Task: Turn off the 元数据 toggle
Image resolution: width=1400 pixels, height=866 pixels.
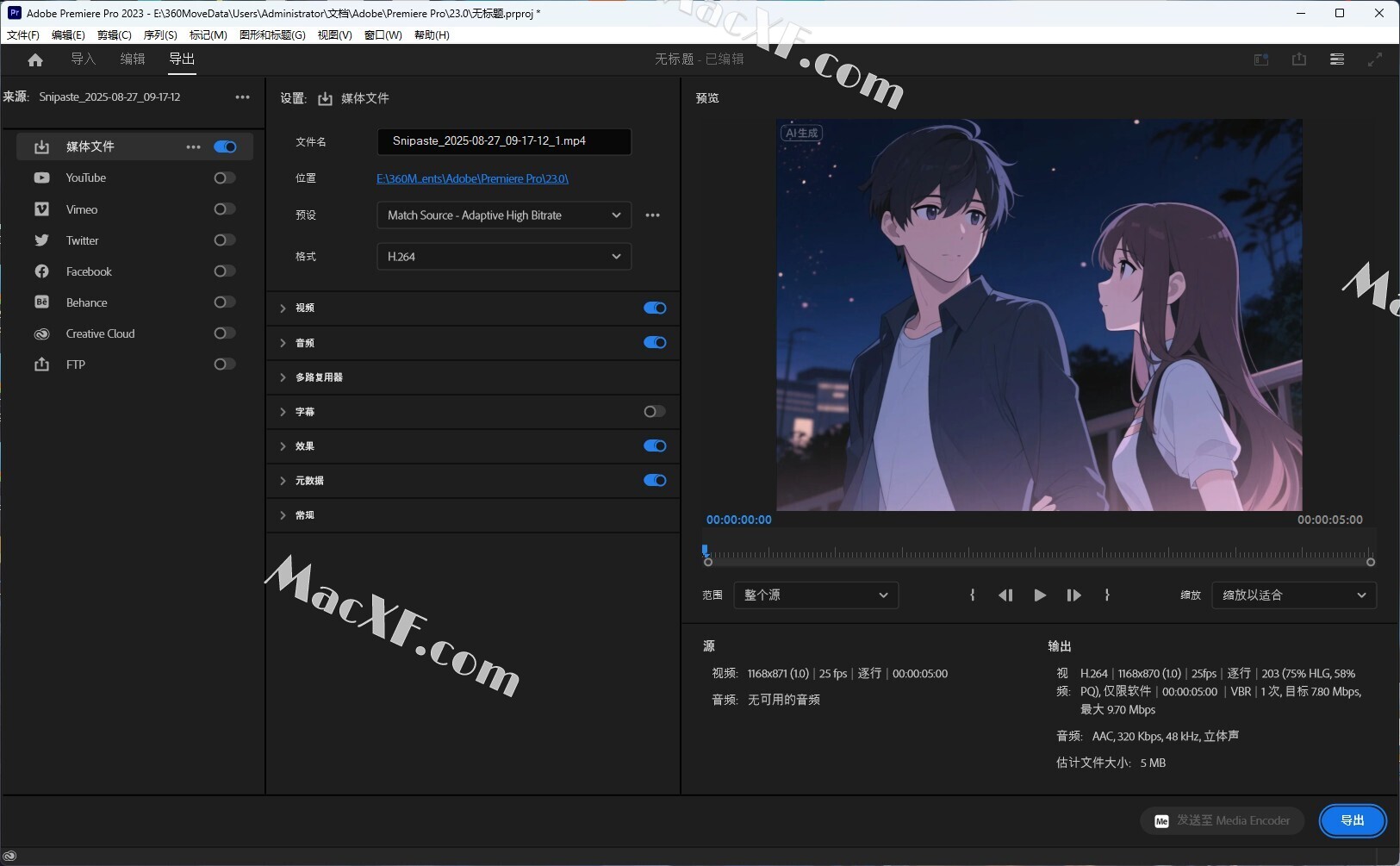Action: [655, 480]
